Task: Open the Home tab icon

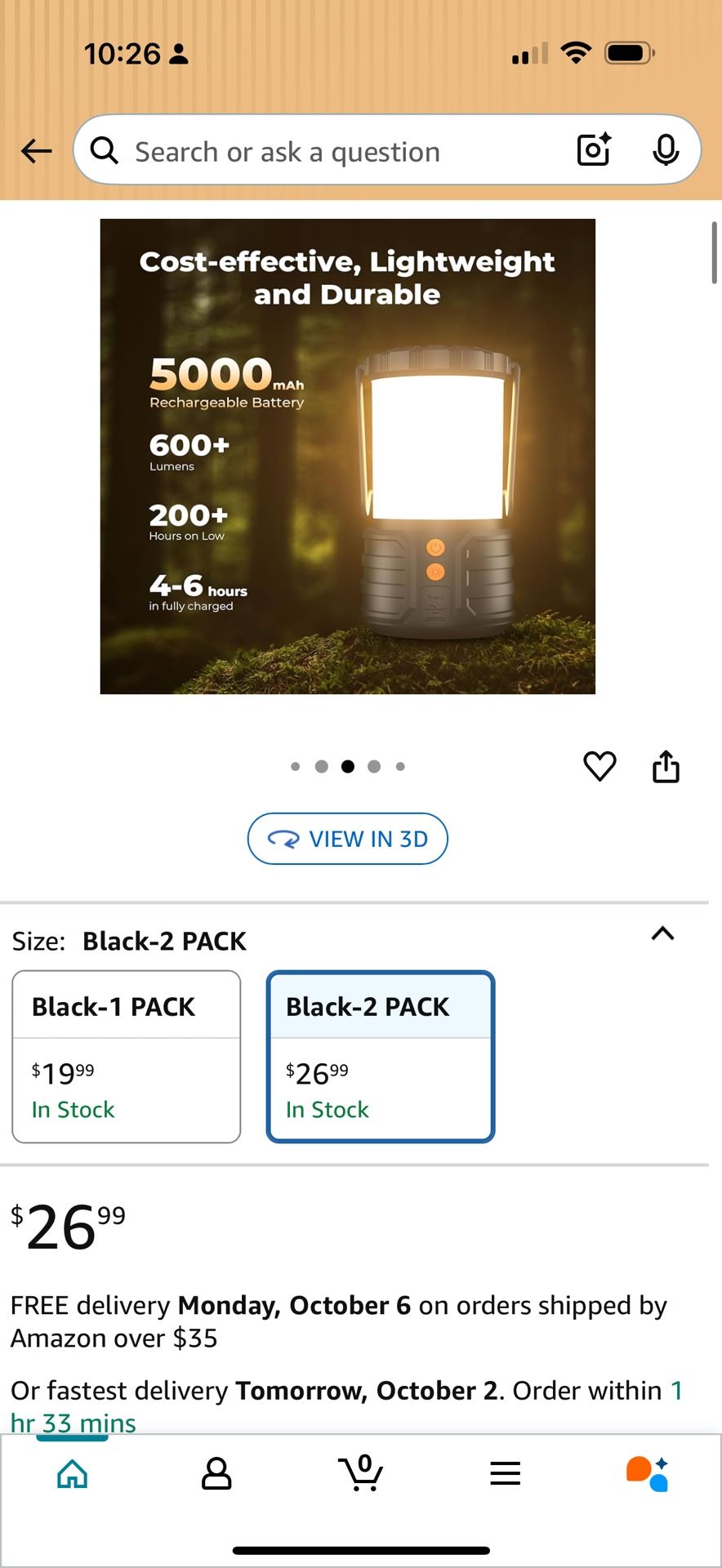Action: coord(72,1473)
